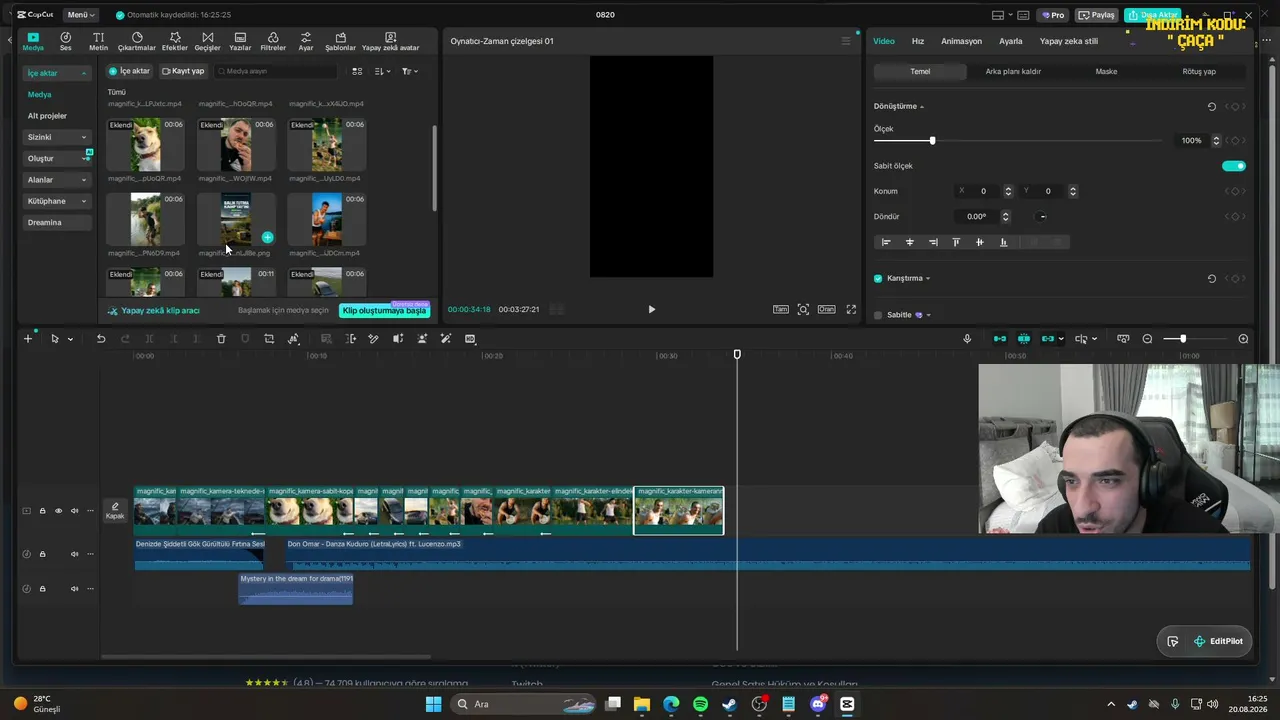Click the Oran aspect ratio button

[826, 310]
